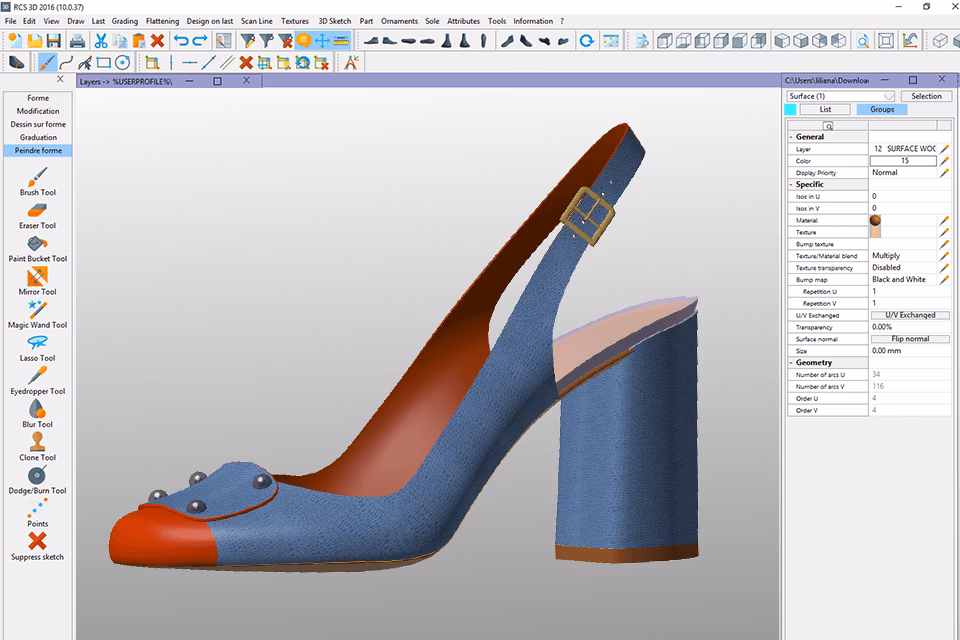The width and height of the screenshot is (960, 640).
Task: Toggle the U/V Exchanged button
Action: [910, 315]
